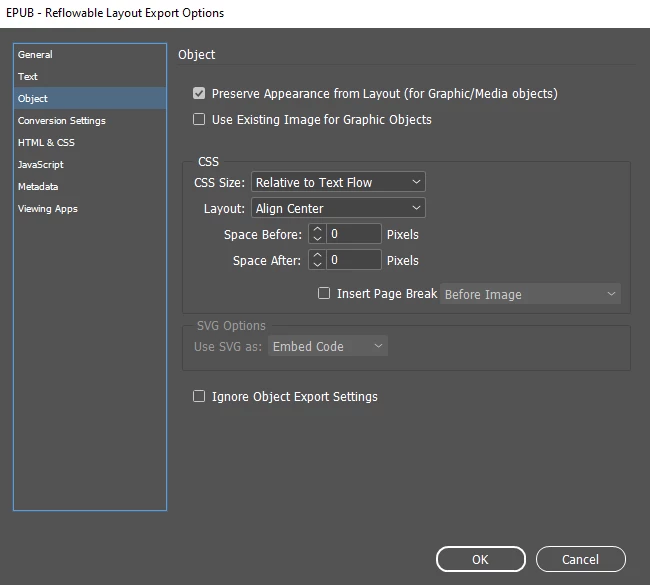The height and width of the screenshot is (585, 650).
Task: Go to Conversion Settings section
Action: coord(90,120)
